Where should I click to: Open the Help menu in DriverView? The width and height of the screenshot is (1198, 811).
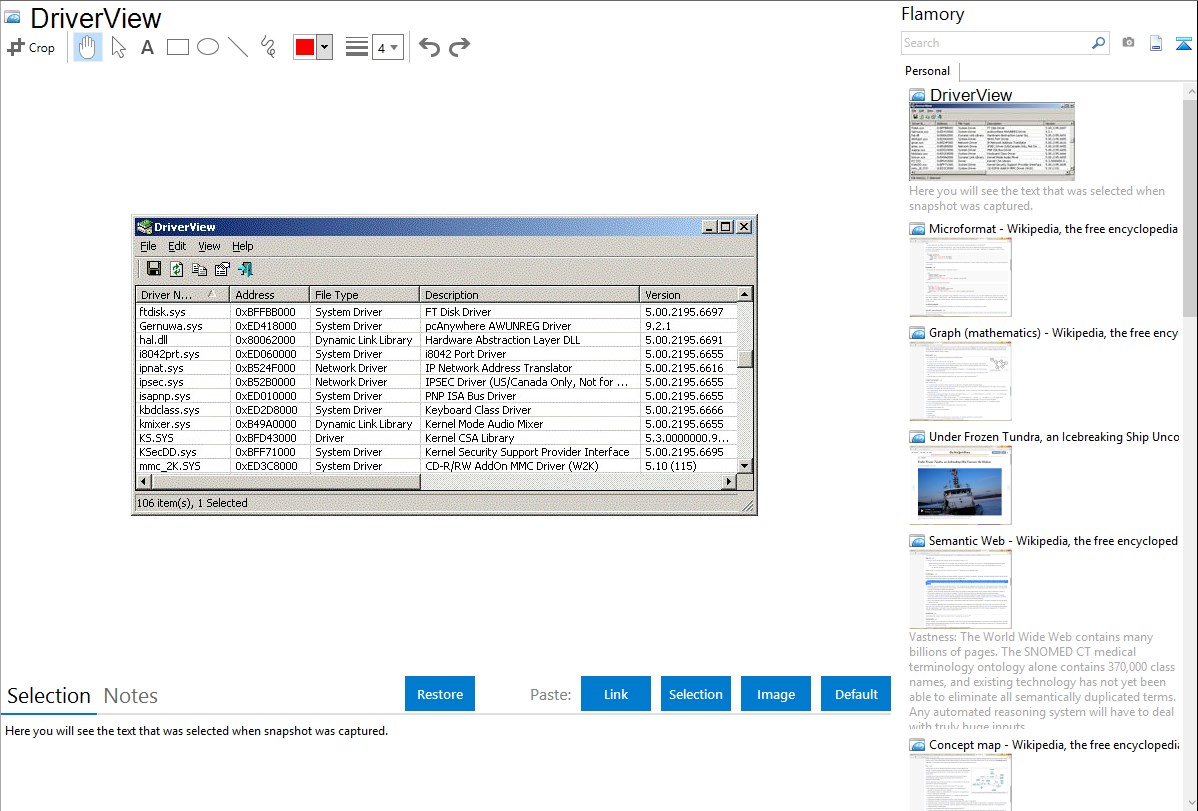coord(243,246)
